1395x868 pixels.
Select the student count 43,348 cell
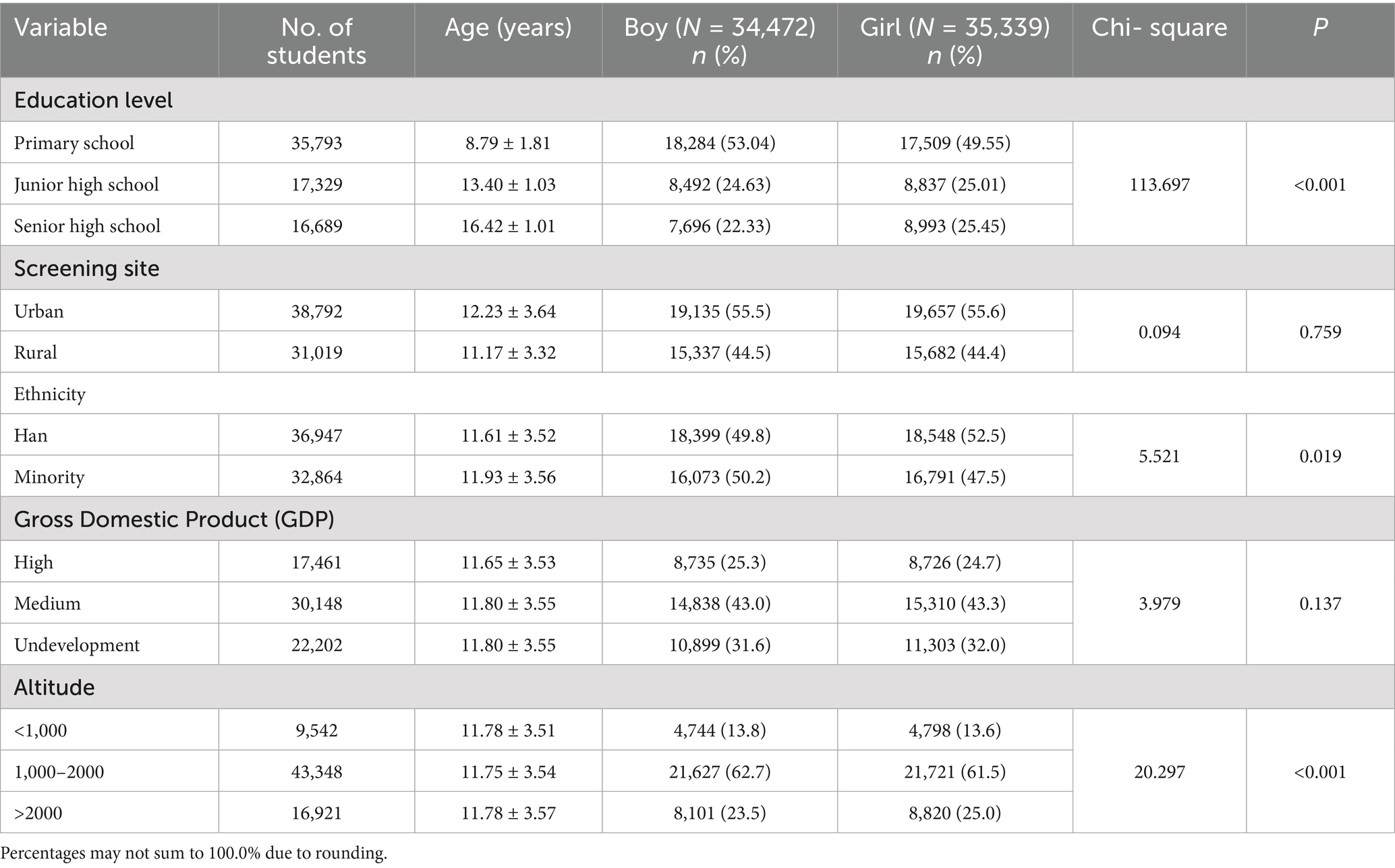(x=316, y=772)
